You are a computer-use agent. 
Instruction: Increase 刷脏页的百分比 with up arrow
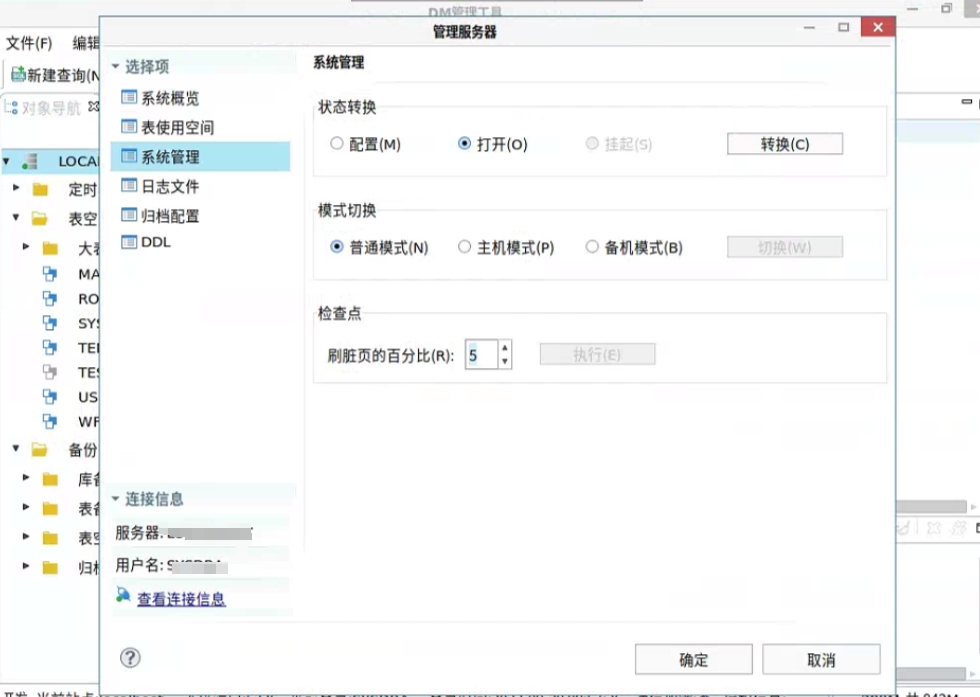(505, 348)
